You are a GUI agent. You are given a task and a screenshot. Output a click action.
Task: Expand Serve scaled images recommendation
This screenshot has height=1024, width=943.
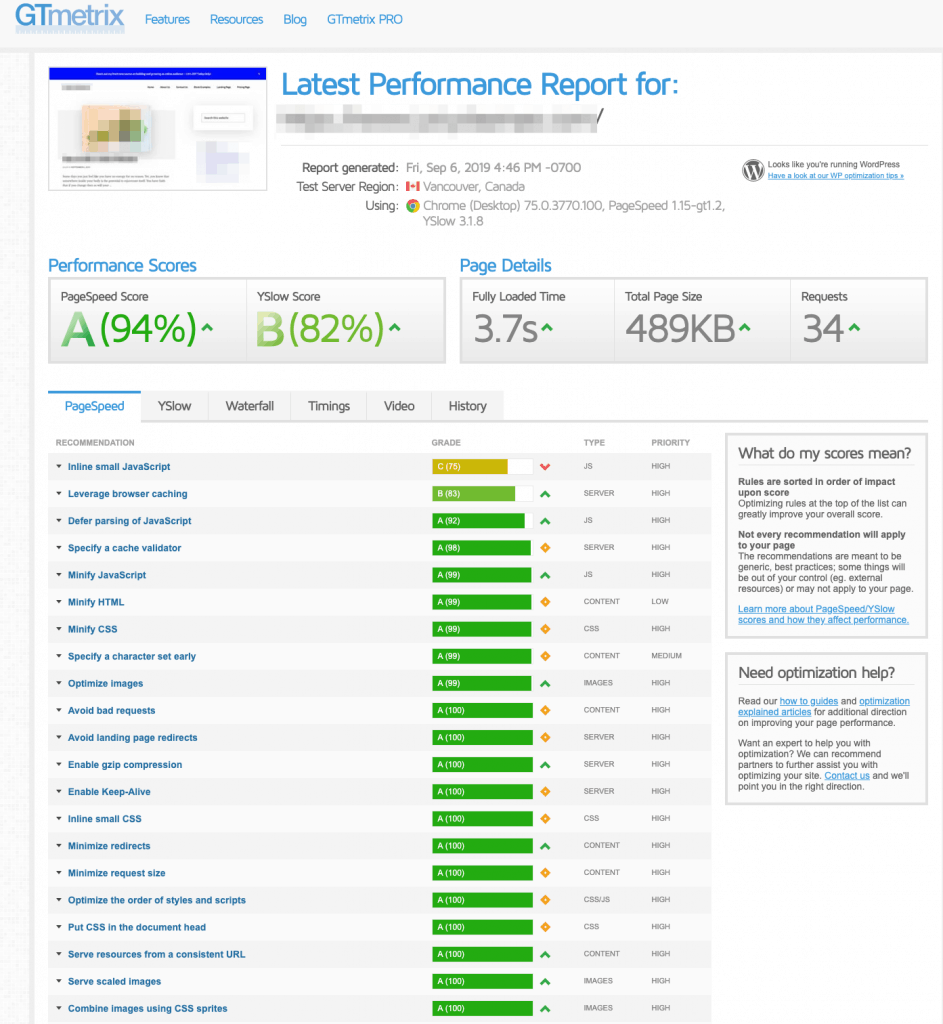tap(59, 982)
